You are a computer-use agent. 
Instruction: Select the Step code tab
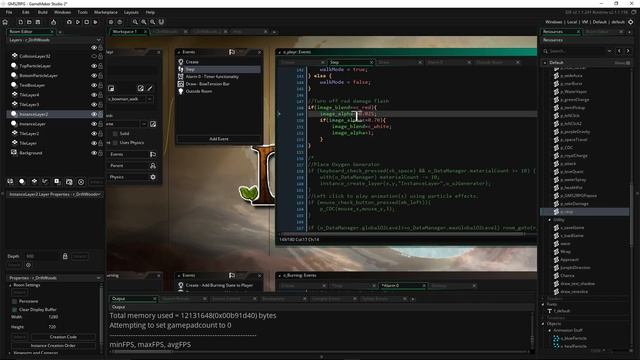point(351,62)
